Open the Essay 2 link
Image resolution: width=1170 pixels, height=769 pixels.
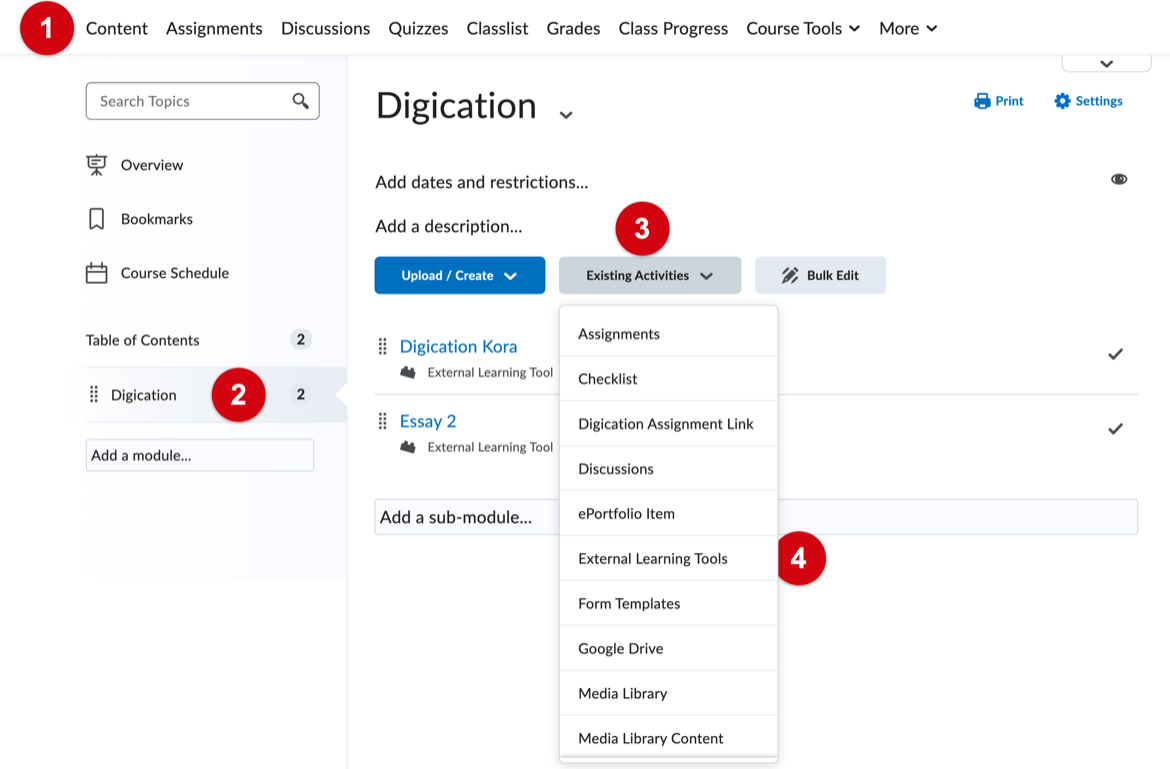click(x=428, y=421)
